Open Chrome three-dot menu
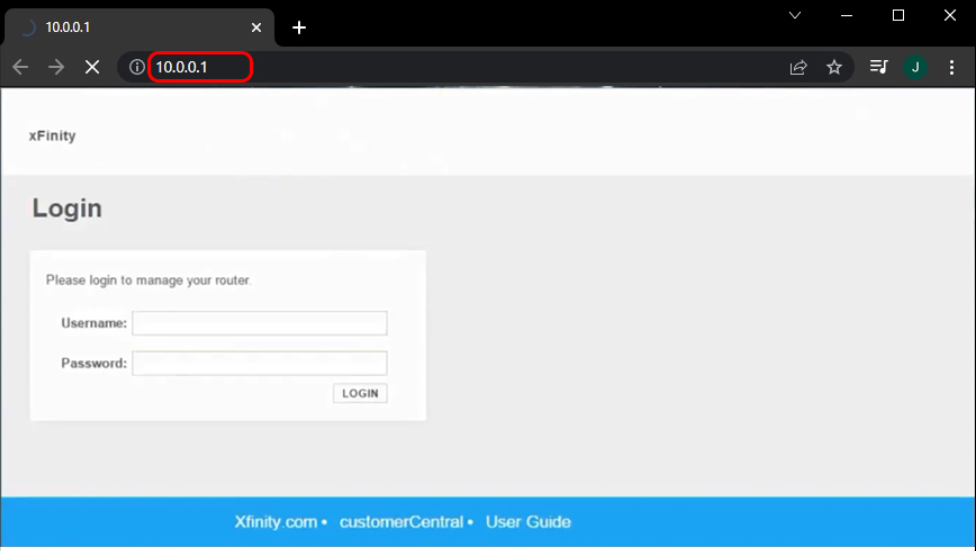Screen dimensions: 977x551 click(951, 67)
